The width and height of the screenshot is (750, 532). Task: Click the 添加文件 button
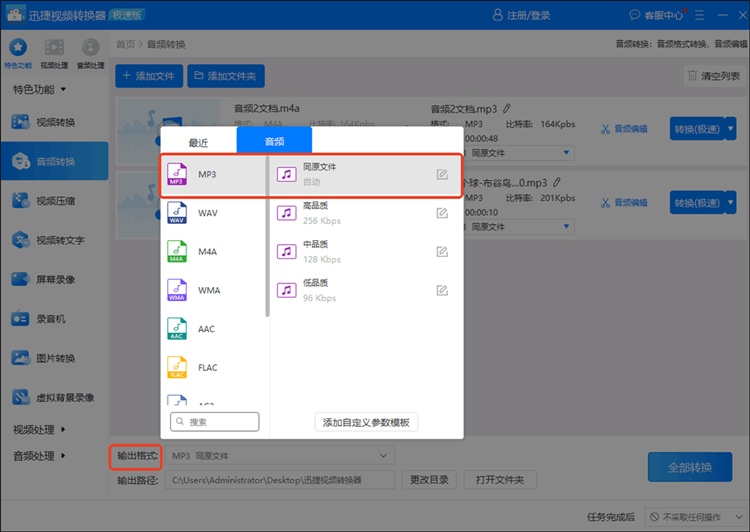click(149, 76)
